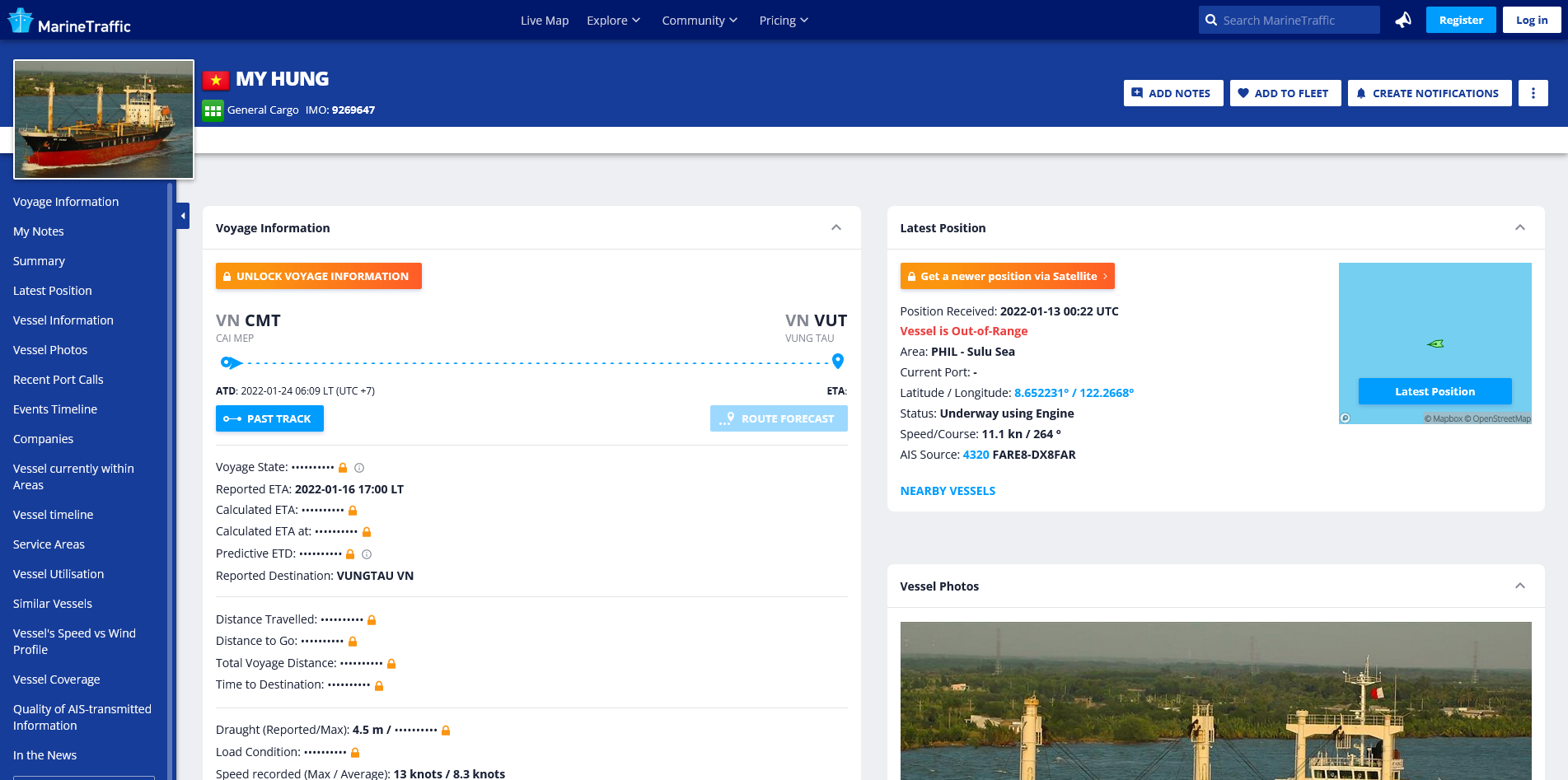Click lock icon beside Draught value
The height and width of the screenshot is (780, 1568).
(446, 731)
